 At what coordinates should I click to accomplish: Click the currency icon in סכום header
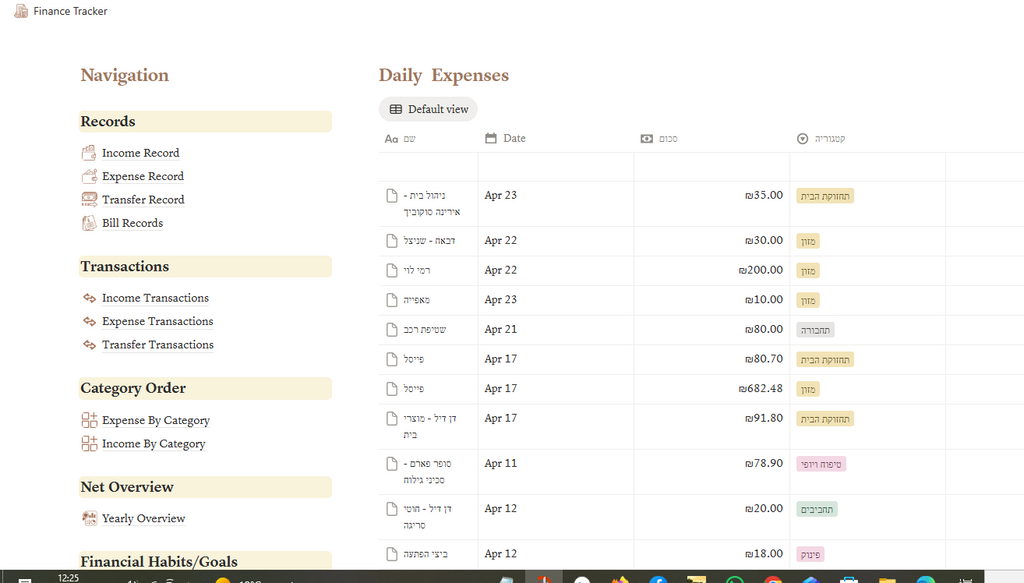[x=647, y=138]
